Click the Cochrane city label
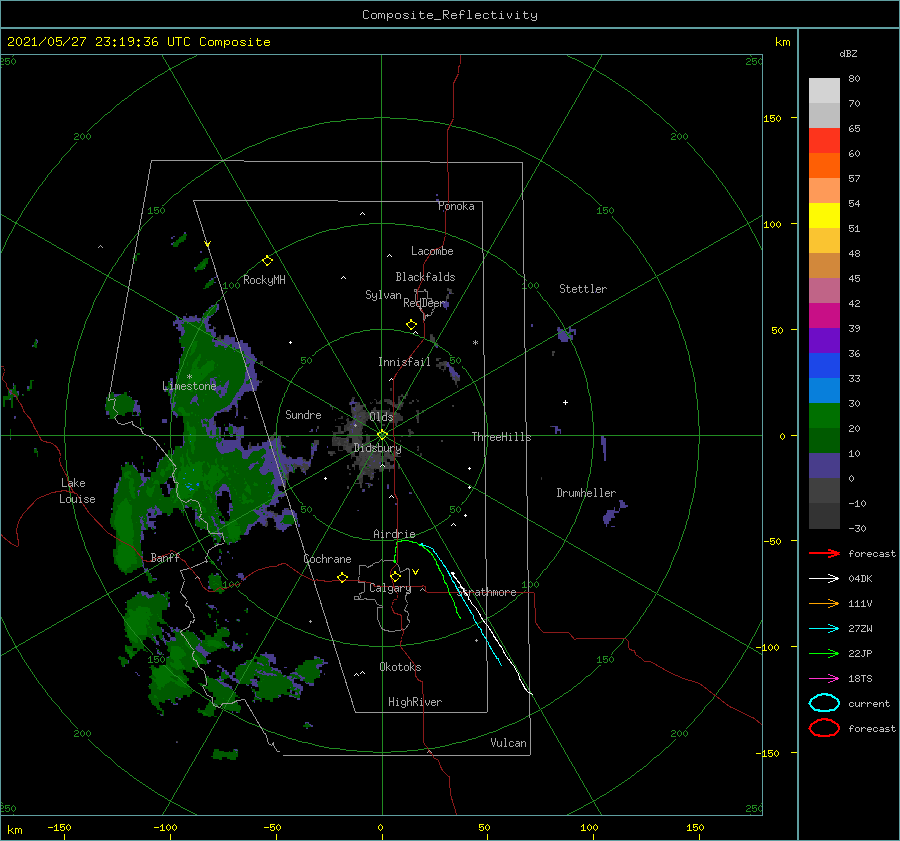The height and width of the screenshot is (841, 900). [x=327, y=559]
